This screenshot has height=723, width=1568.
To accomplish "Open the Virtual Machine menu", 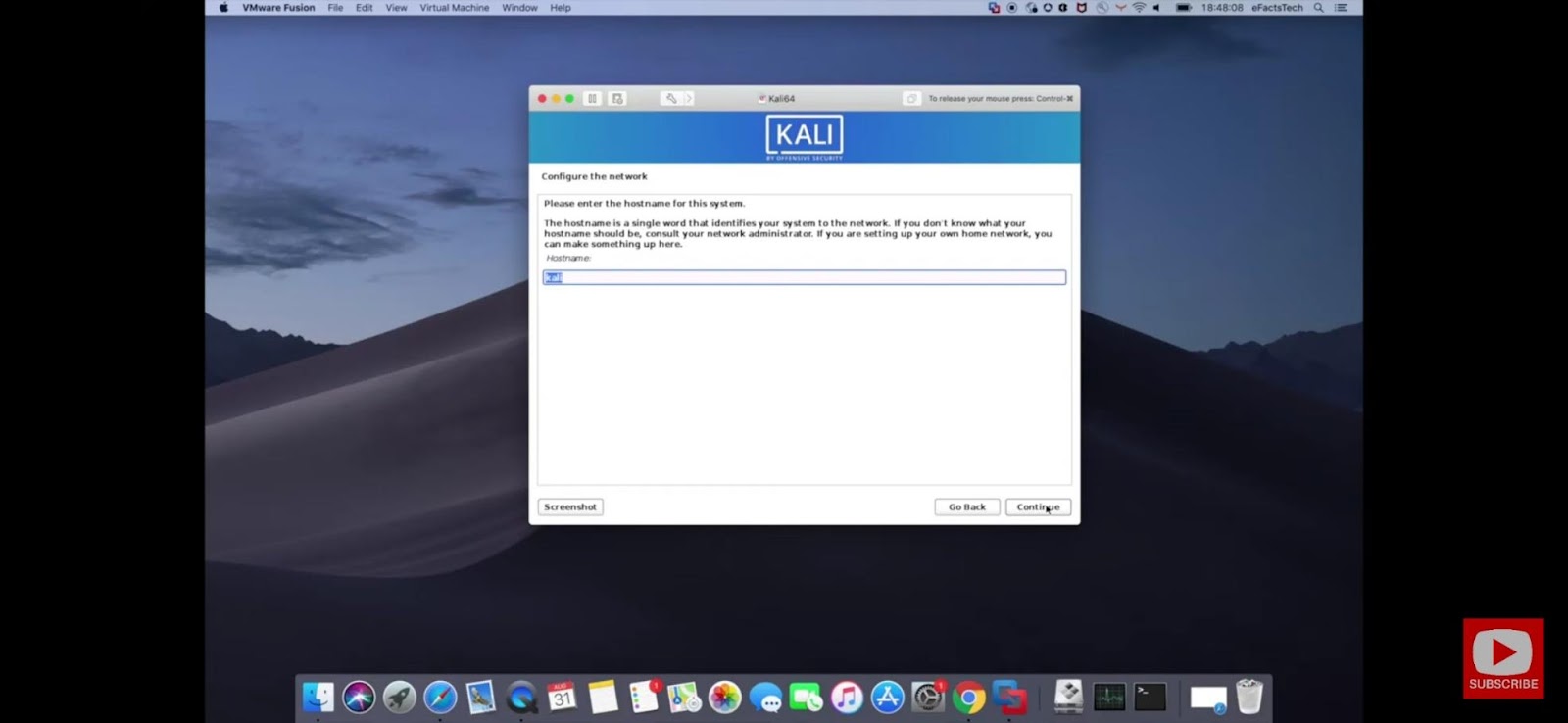I will click(x=455, y=8).
